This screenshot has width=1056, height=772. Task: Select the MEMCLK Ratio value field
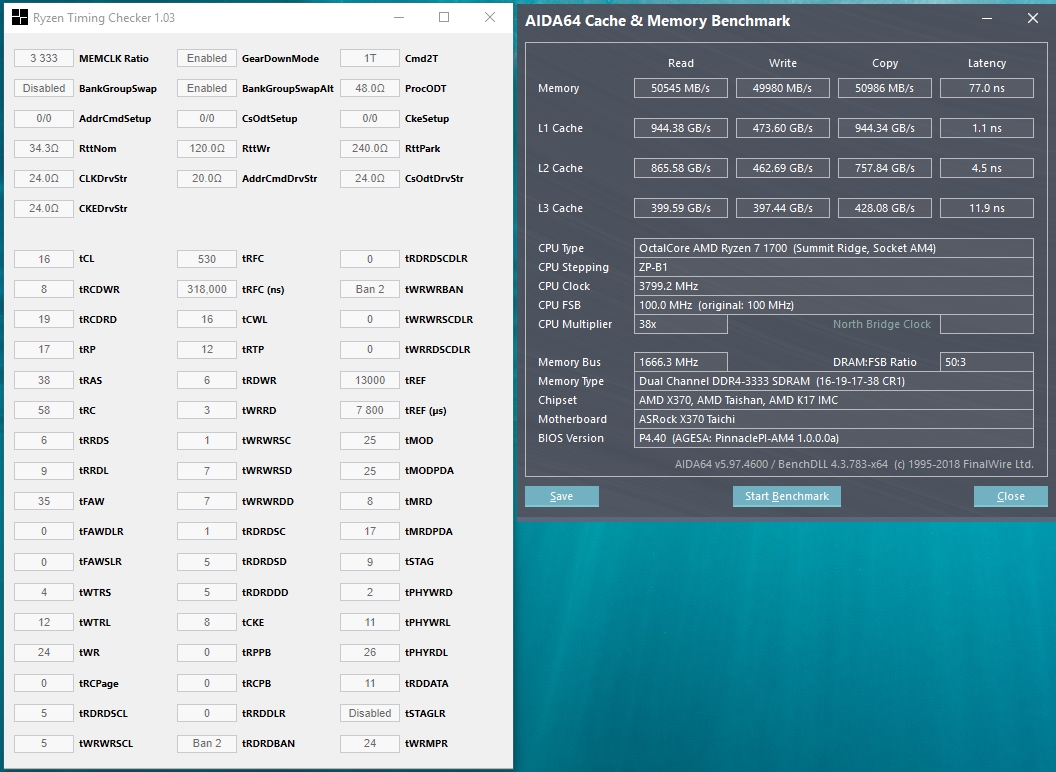[x=44, y=59]
